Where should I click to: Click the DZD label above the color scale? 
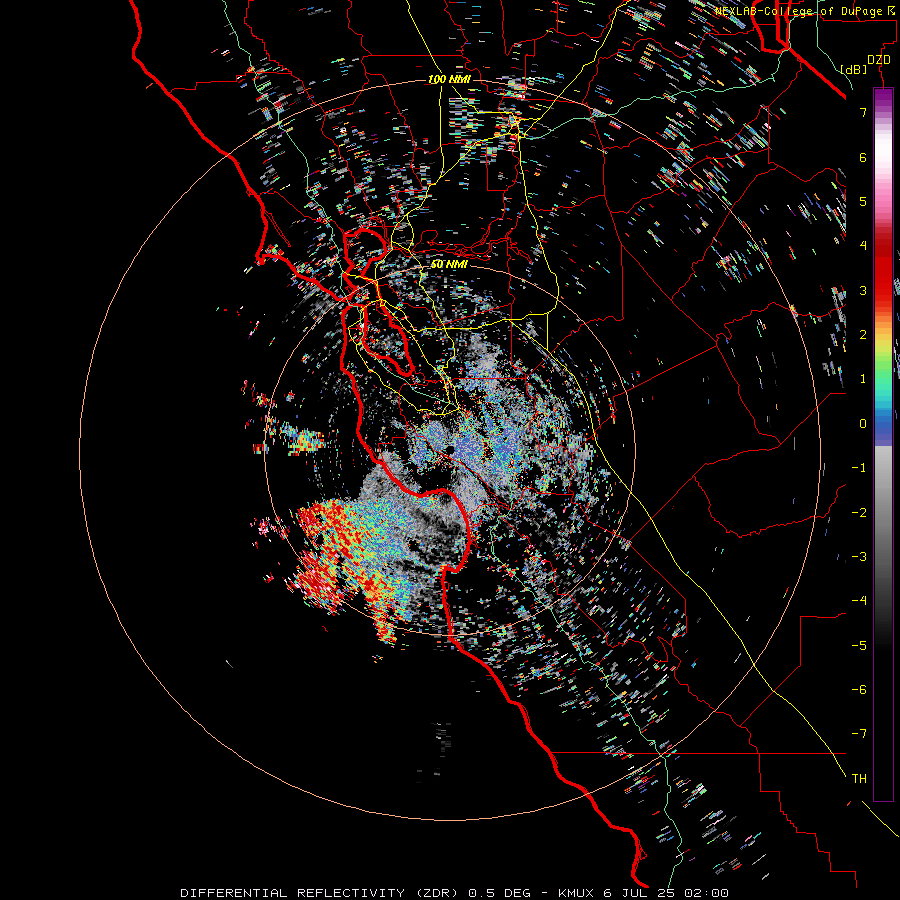point(878,60)
